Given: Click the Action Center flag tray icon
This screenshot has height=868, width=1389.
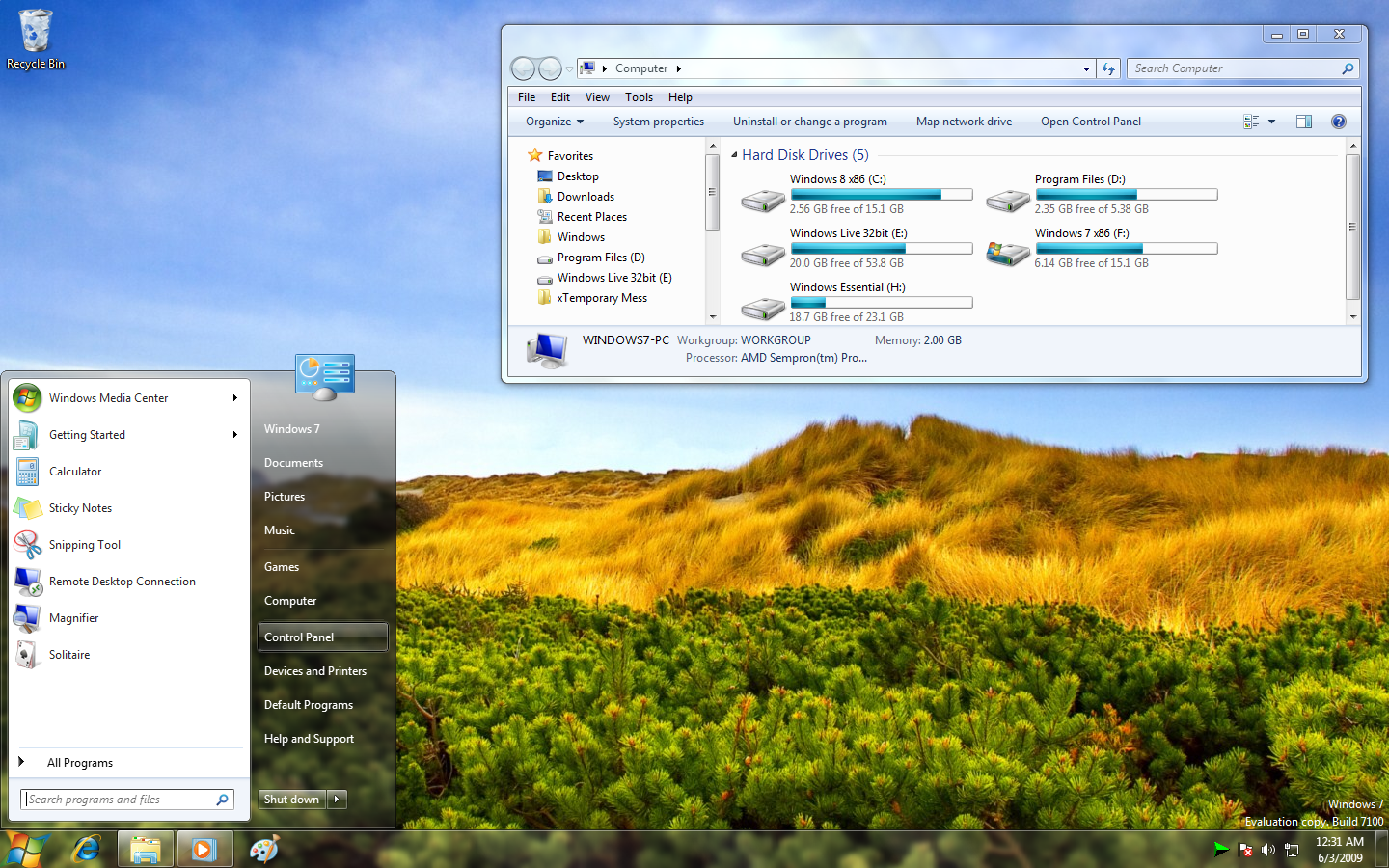Looking at the screenshot, I should tap(1245, 850).
